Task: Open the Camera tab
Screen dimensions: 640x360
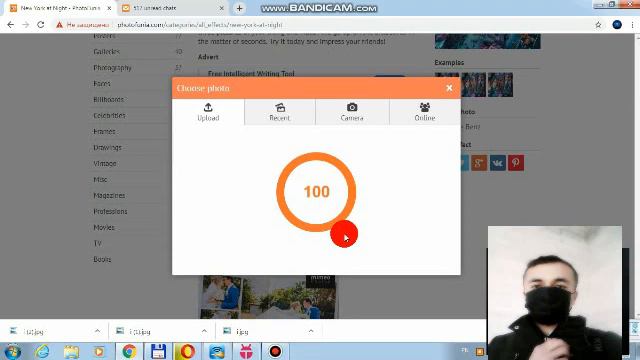Action: click(352, 112)
